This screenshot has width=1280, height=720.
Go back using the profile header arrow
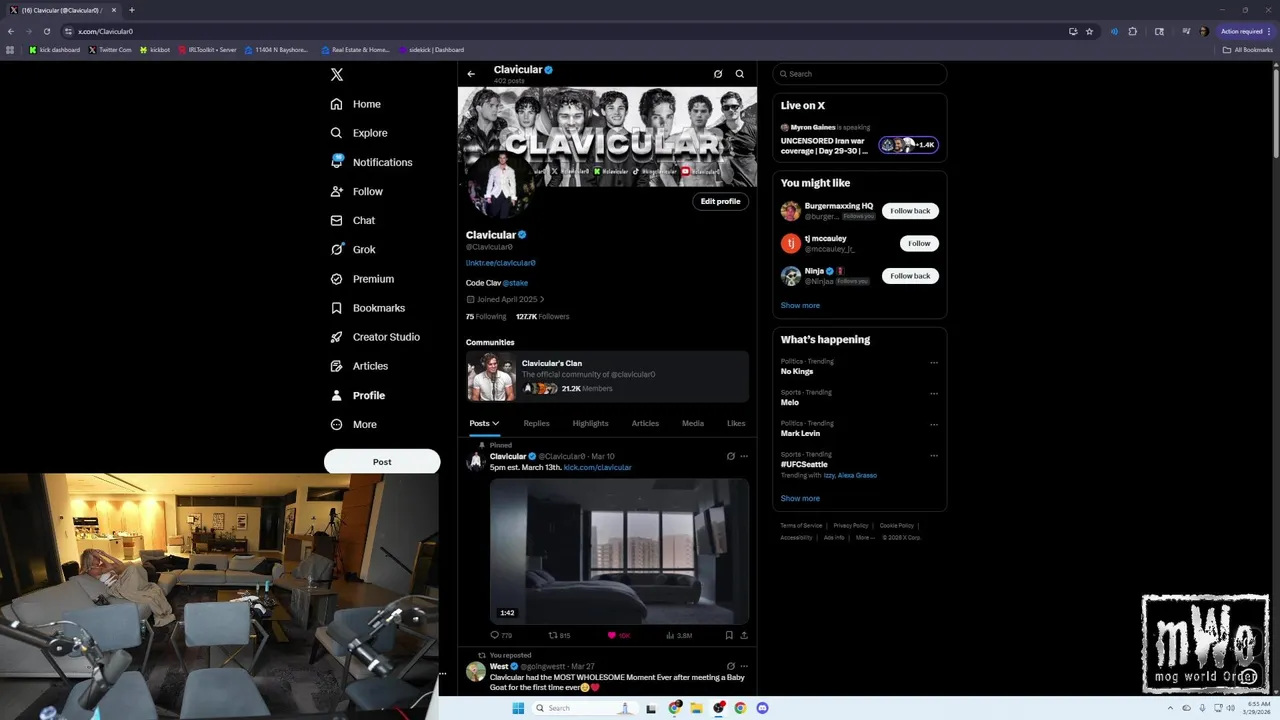pyautogui.click(x=471, y=74)
